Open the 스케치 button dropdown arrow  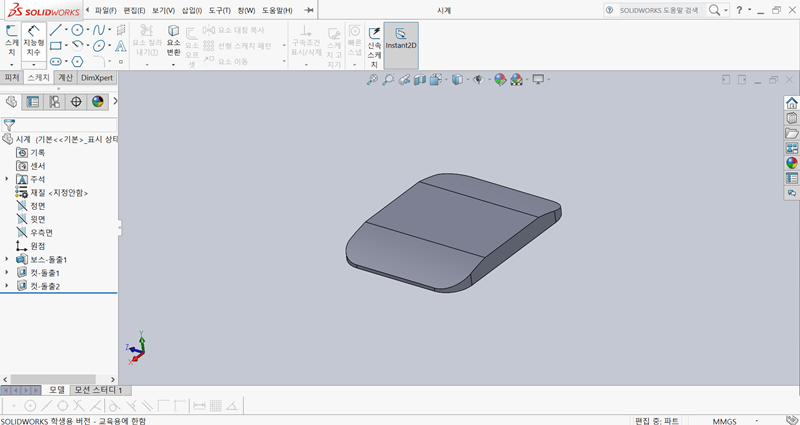(12, 65)
